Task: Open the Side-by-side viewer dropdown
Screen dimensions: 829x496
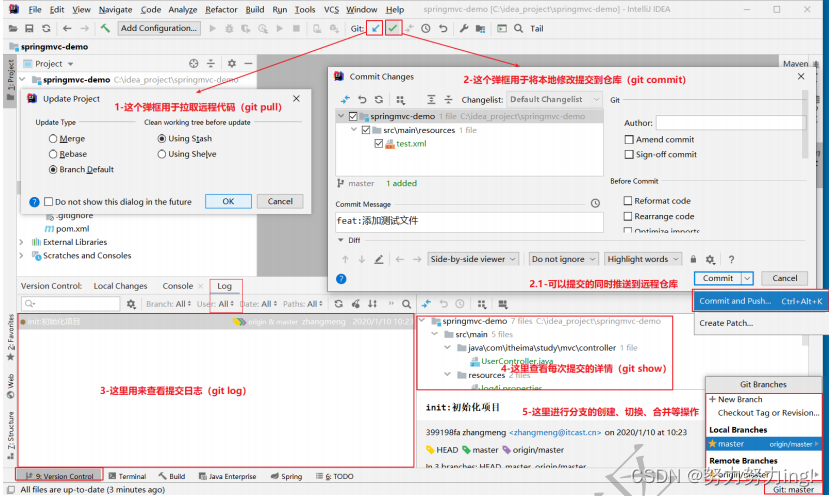Action: pos(473,259)
